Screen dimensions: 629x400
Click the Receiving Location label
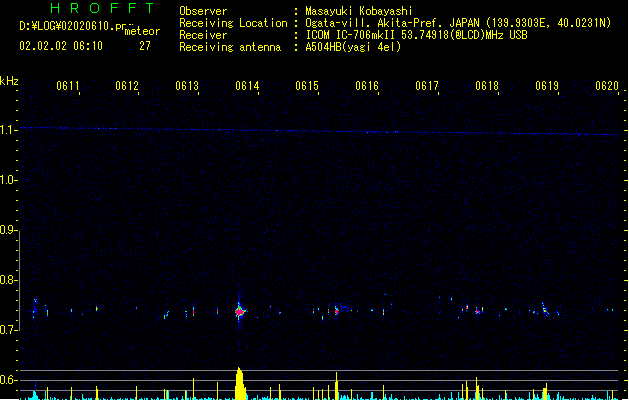point(233,23)
